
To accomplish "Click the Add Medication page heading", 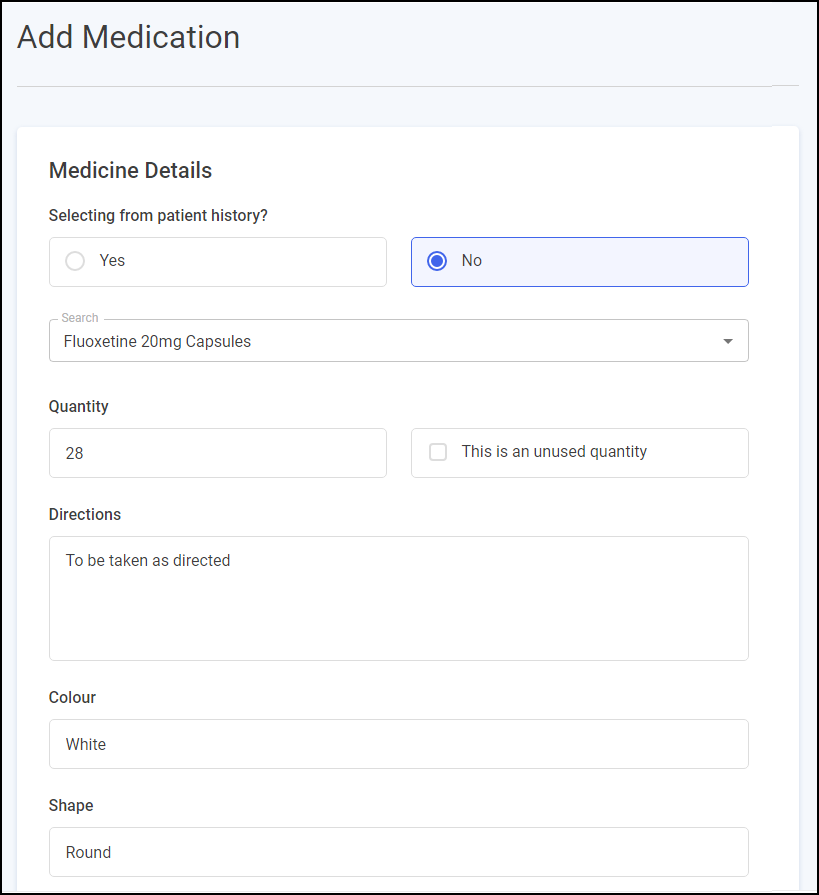I will [129, 37].
